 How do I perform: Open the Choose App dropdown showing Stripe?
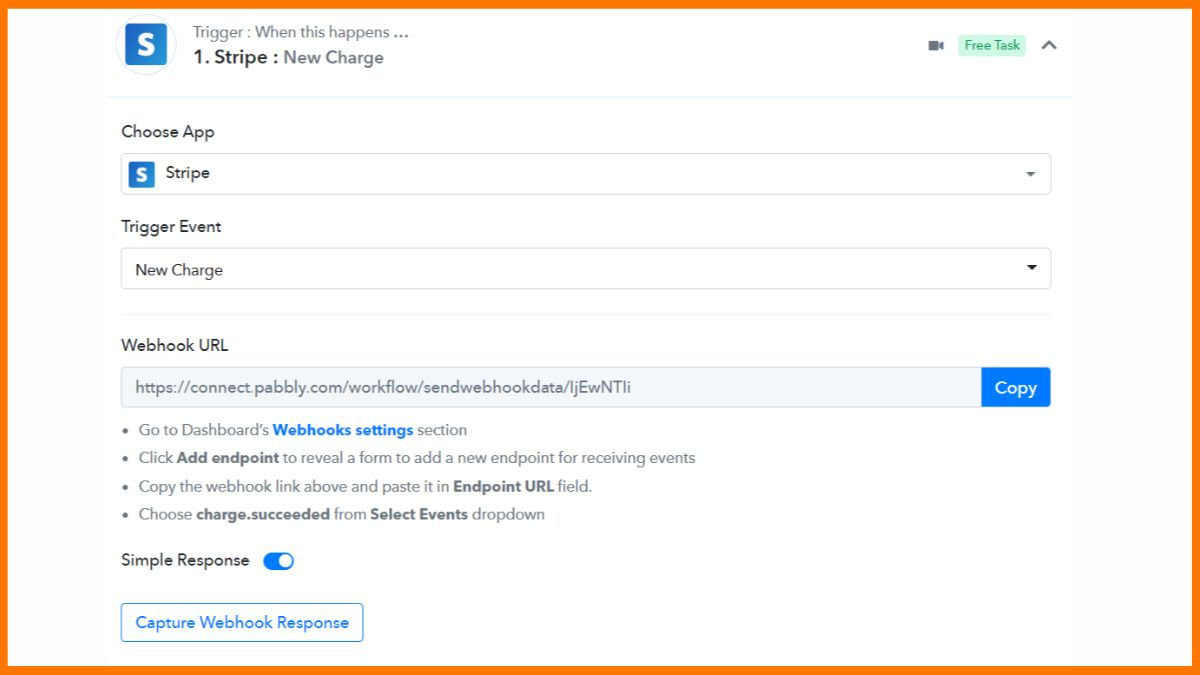pyautogui.click(x=586, y=174)
